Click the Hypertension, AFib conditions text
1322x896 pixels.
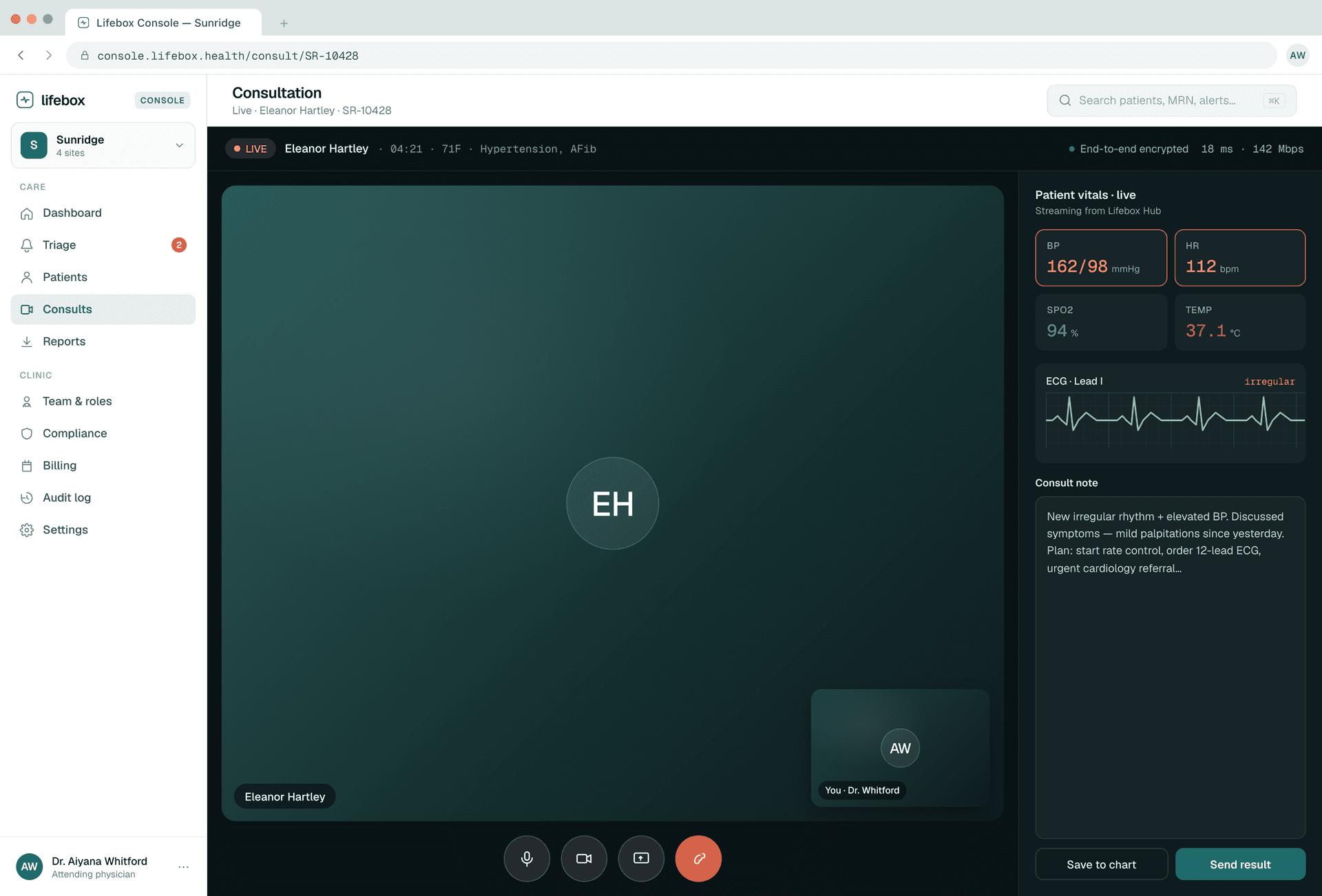[x=538, y=149]
